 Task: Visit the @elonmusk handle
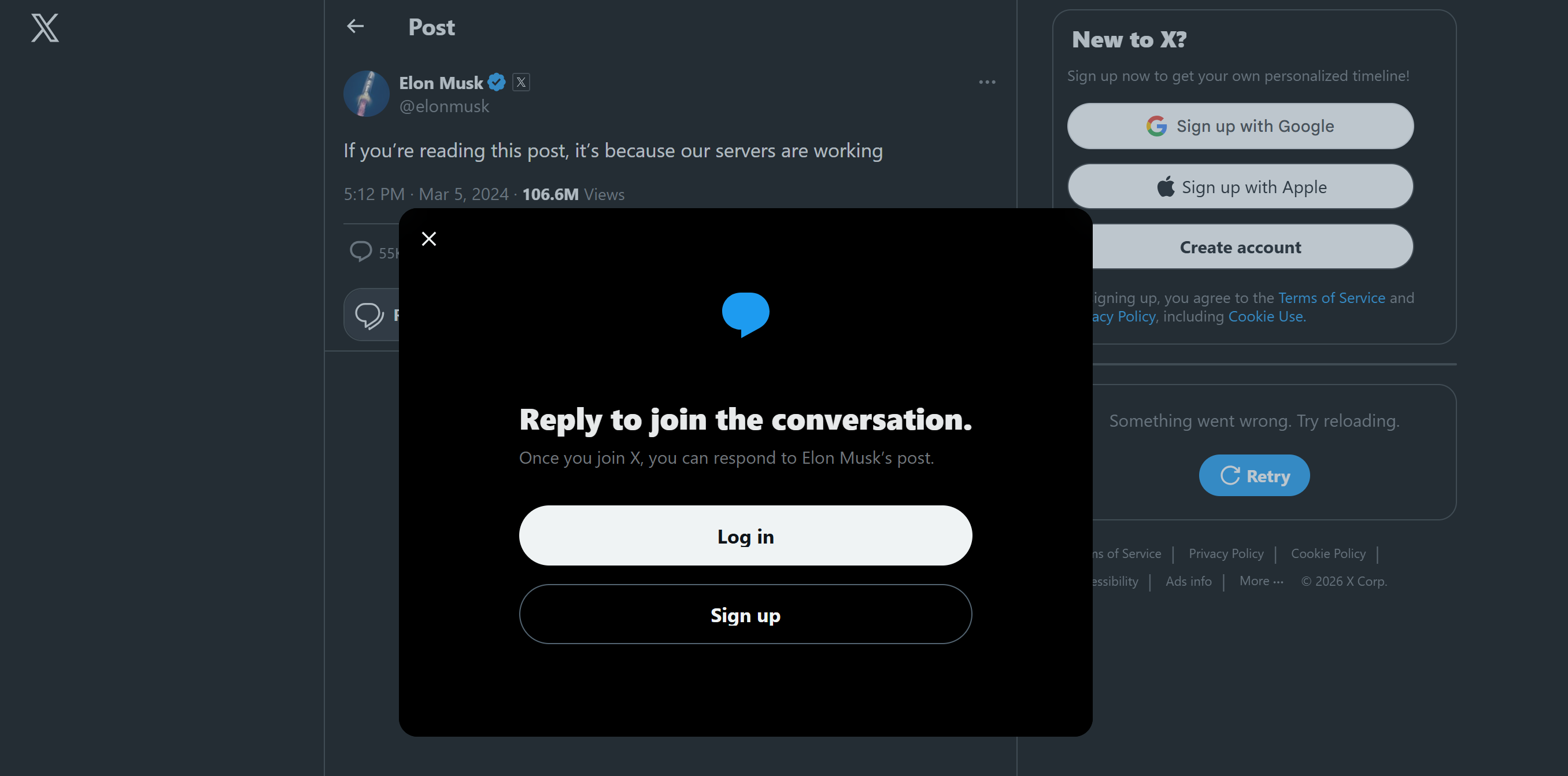[445, 106]
